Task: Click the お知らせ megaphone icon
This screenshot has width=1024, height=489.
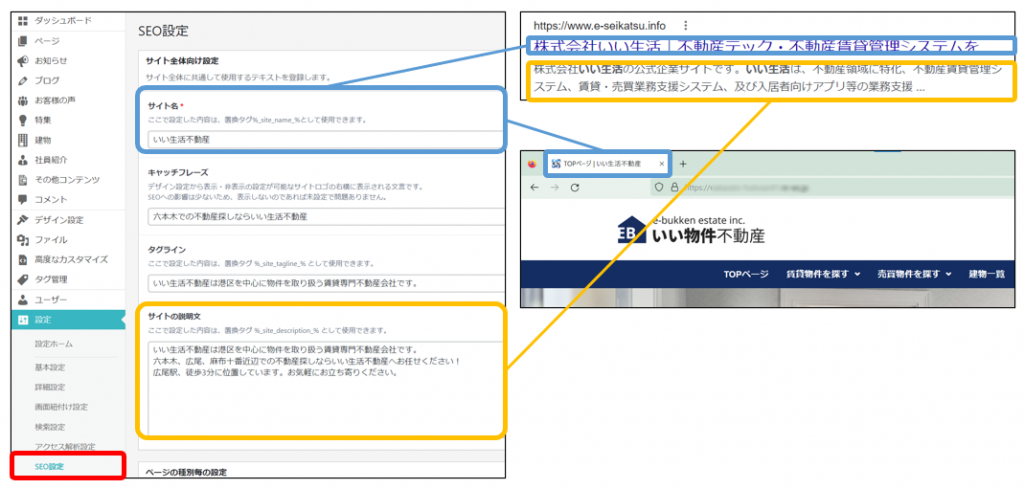Action: pyautogui.click(x=22, y=60)
